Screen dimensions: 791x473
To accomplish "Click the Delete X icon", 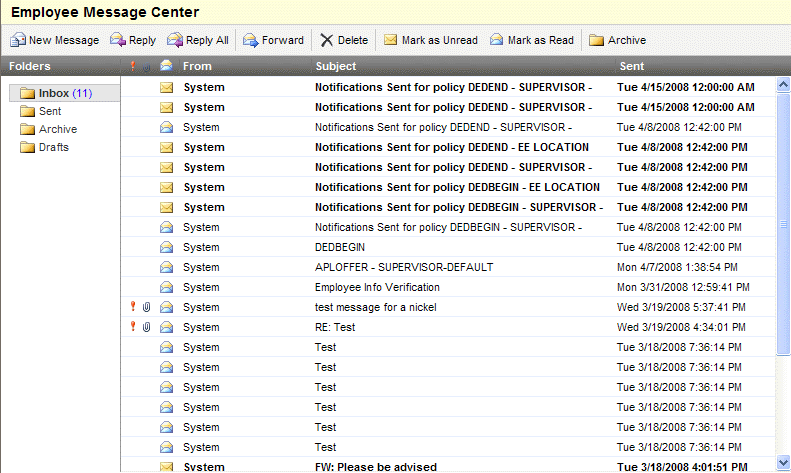I will [327, 41].
